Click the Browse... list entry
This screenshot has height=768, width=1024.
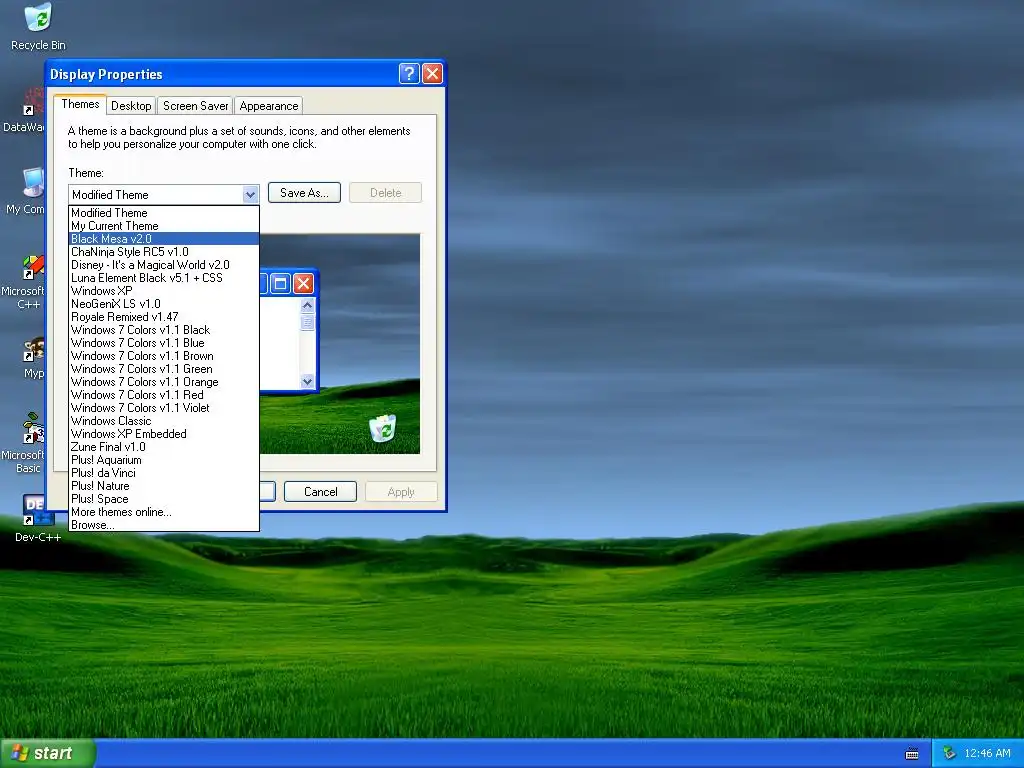tap(164, 525)
